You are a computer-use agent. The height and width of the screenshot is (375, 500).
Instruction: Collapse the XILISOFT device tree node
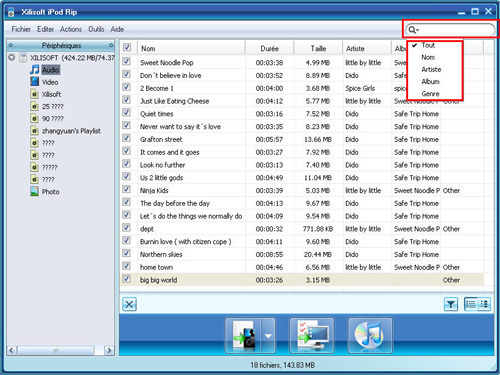[x=12, y=57]
